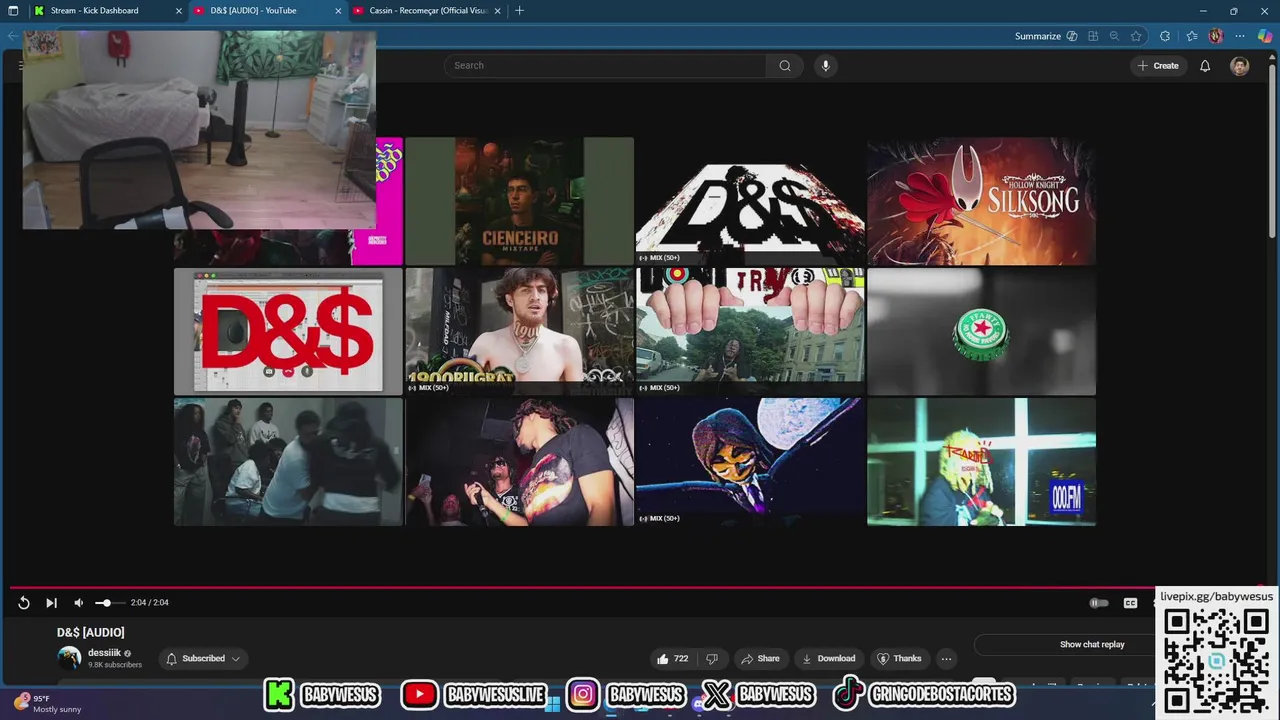Viewport: 1280px width, 720px height.
Task: Start voice search with the microphone icon
Action: point(825,66)
